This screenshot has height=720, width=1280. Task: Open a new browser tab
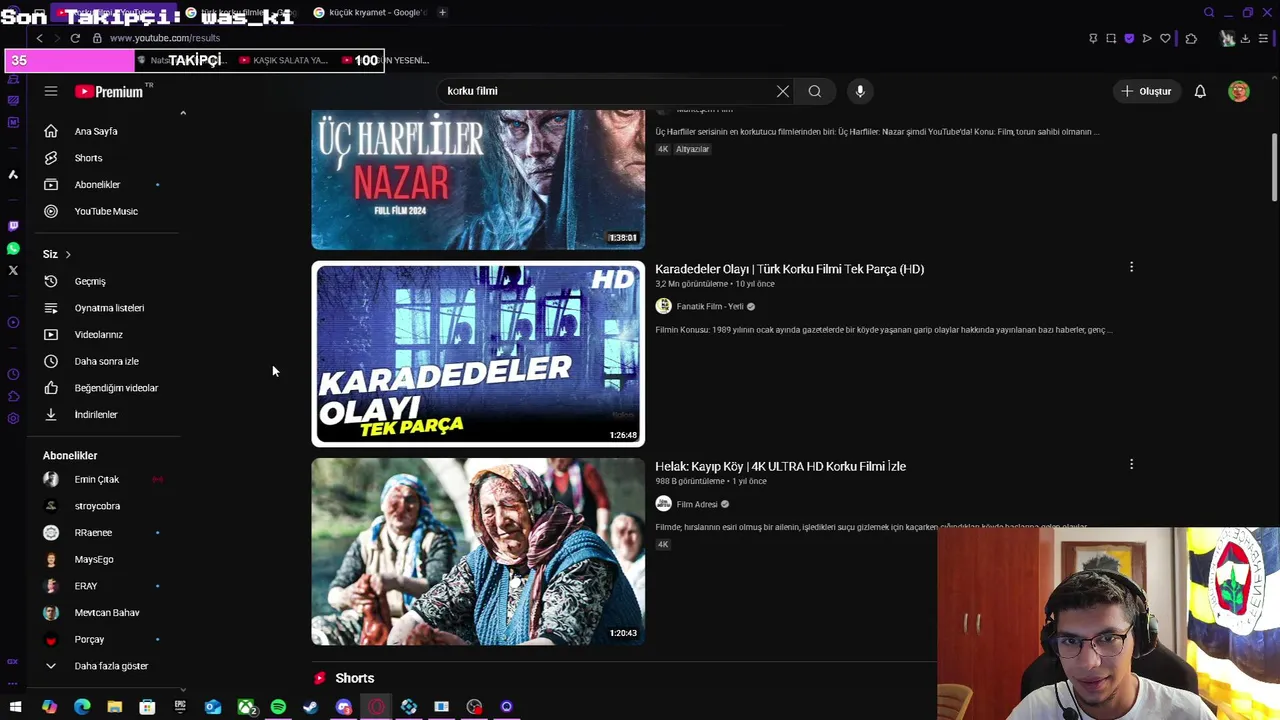pos(442,12)
